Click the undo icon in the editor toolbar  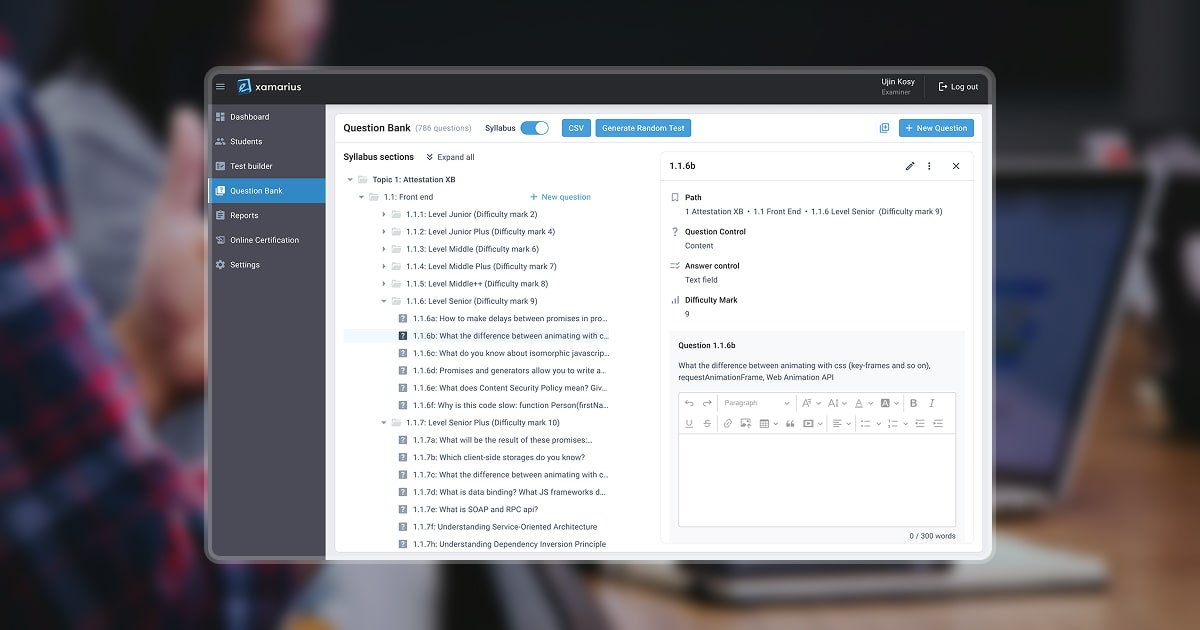(x=689, y=403)
